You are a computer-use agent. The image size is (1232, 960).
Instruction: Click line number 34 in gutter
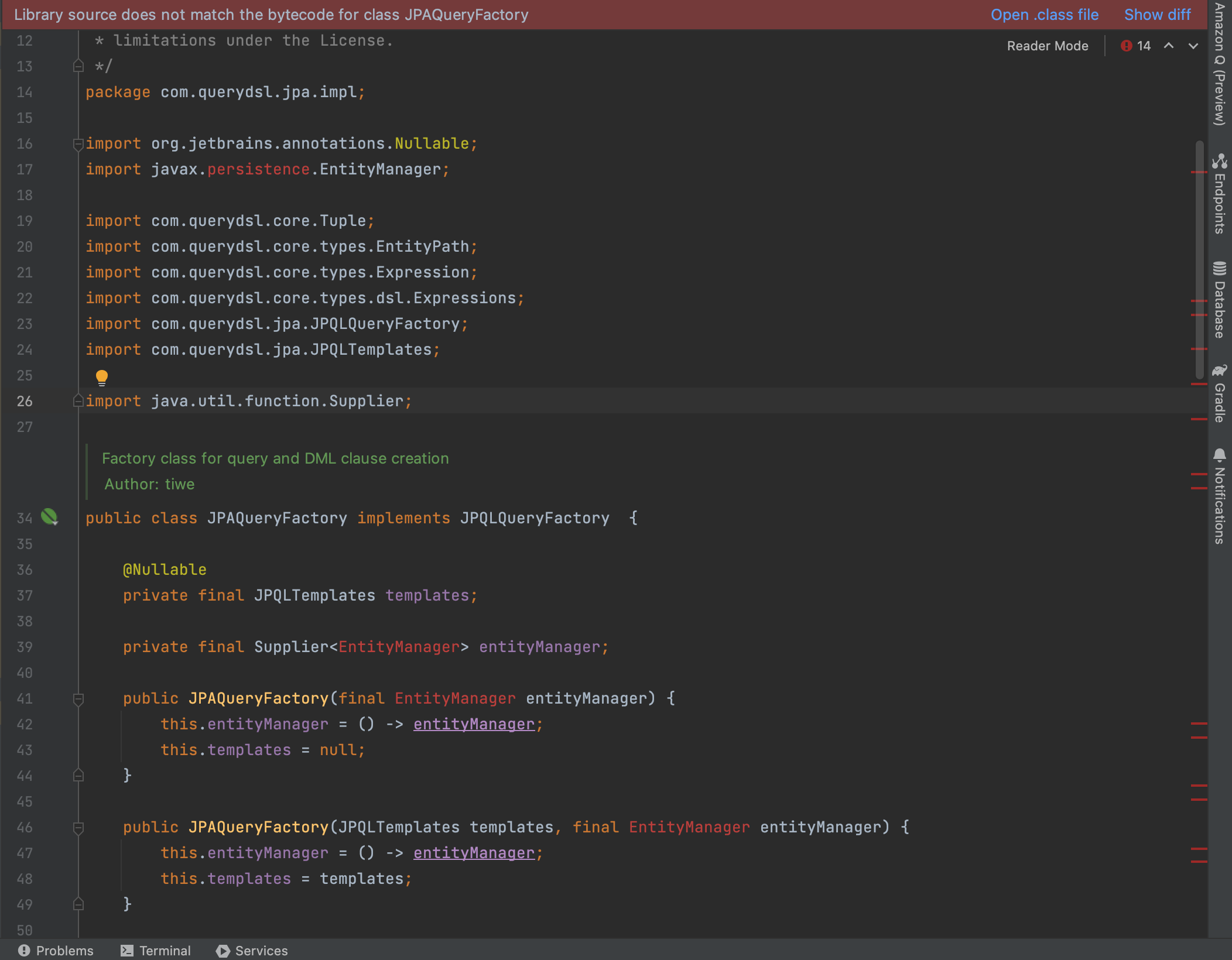[25, 518]
